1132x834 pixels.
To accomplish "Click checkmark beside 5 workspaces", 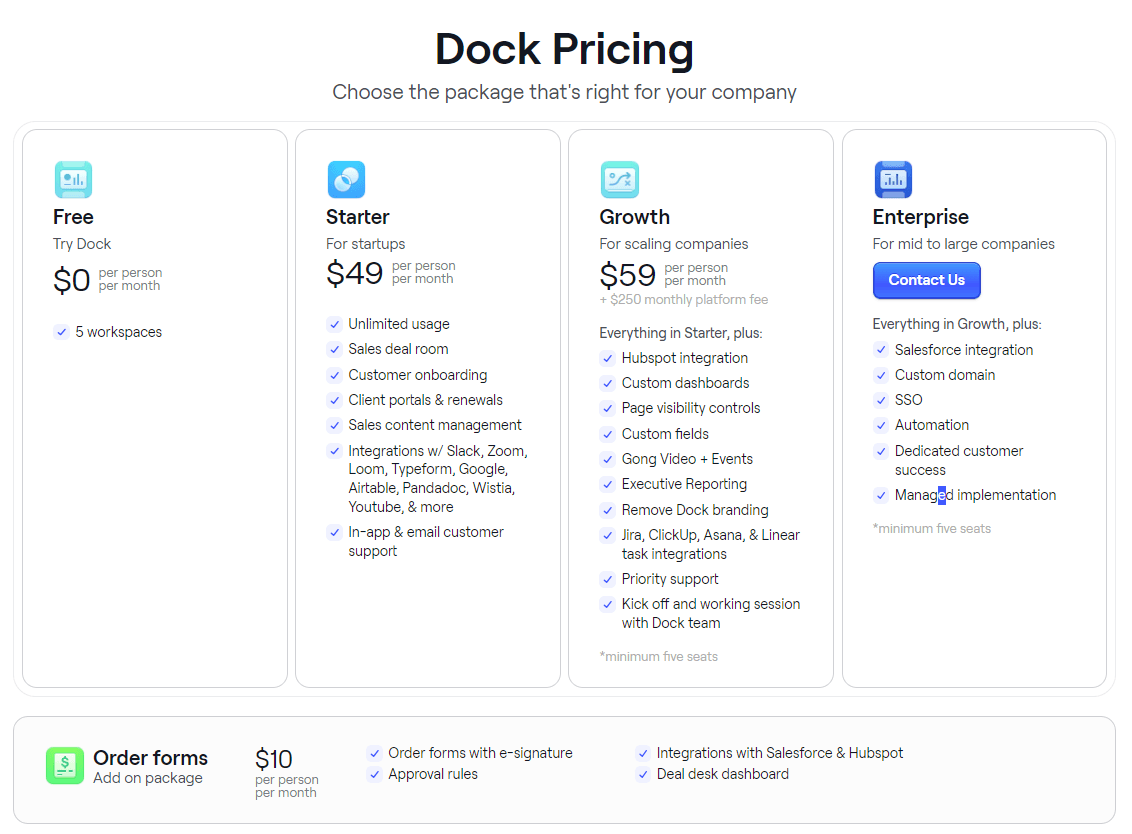I will coord(61,332).
